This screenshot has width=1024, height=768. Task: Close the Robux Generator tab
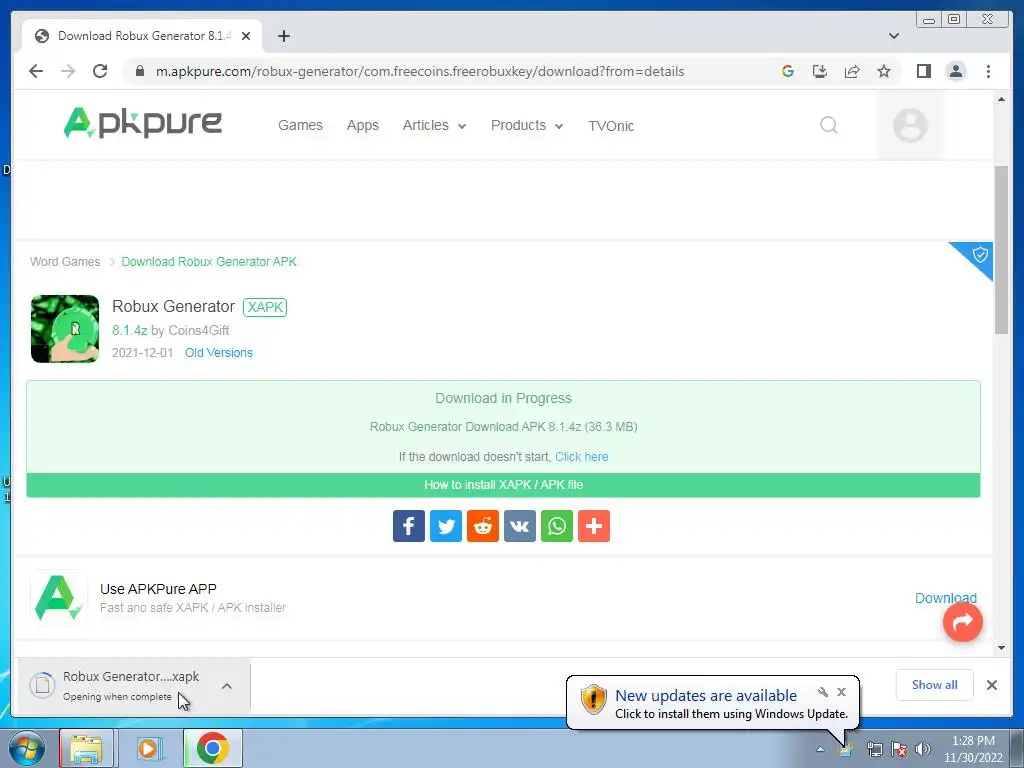point(246,36)
